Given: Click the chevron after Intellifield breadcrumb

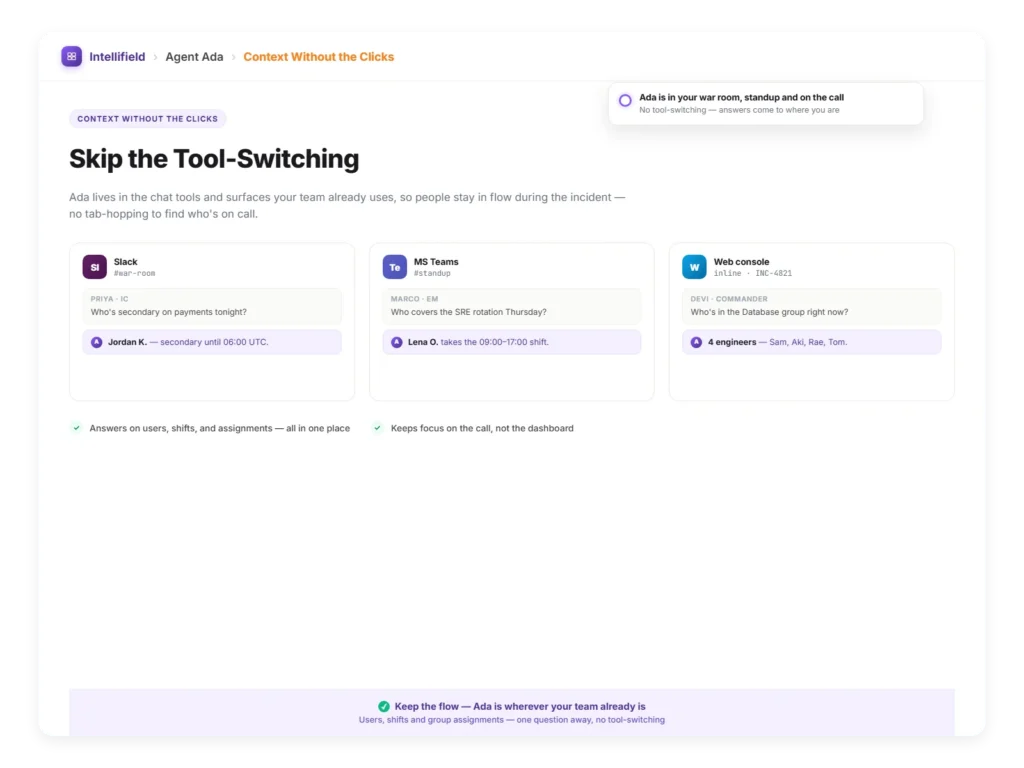Looking at the screenshot, I should coord(155,57).
